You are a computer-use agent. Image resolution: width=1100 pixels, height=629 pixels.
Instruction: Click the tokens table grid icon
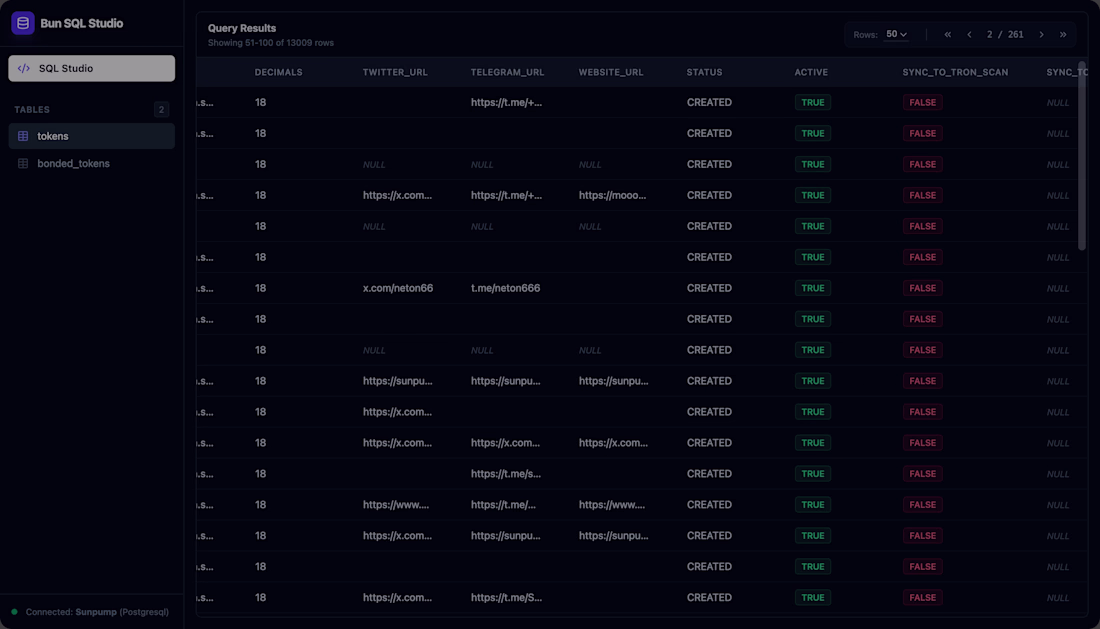[24, 136]
